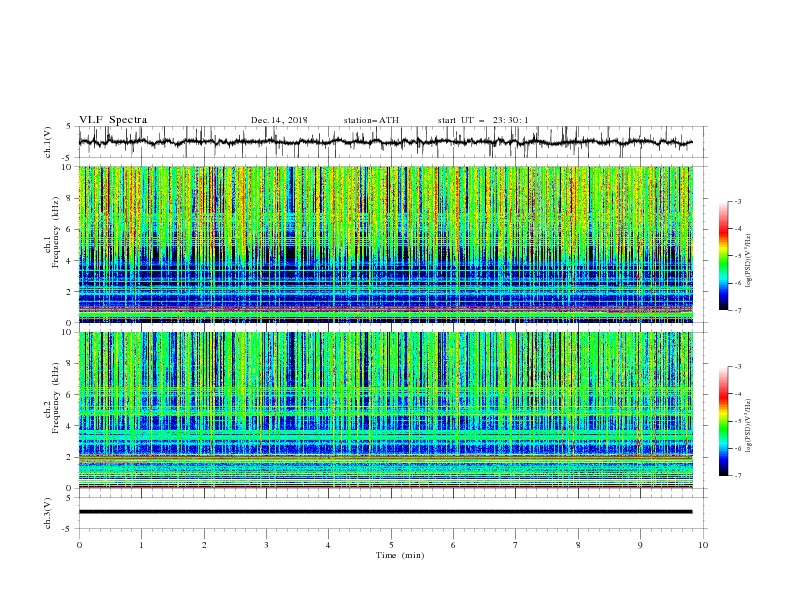
Task: Click the "station=ATH" header label
Action: (371, 120)
